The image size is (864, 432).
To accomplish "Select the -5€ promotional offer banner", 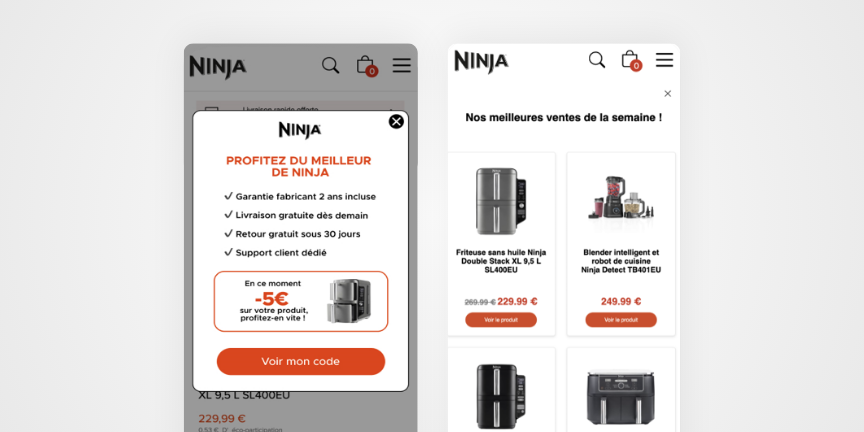I will tap(301, 301).
